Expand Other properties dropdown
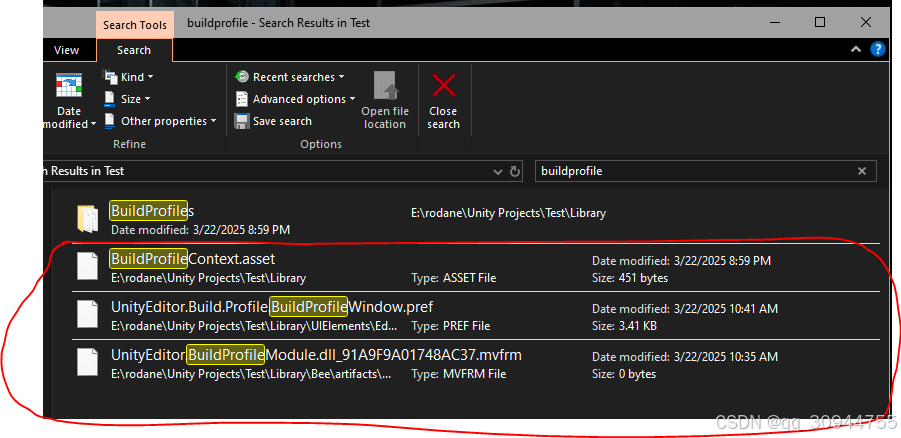This screenshot has height=438, width=901. (x=160, y=121)
